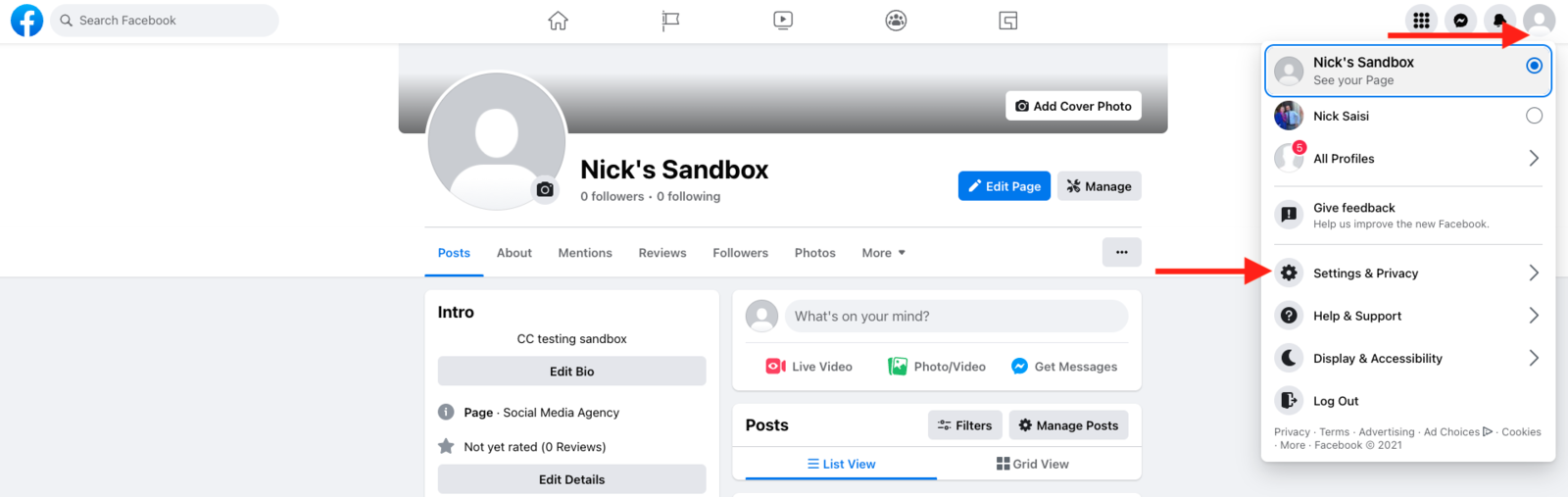
Task: Select the Nick Saisi profile radio button
Action: coord(1534,116)
